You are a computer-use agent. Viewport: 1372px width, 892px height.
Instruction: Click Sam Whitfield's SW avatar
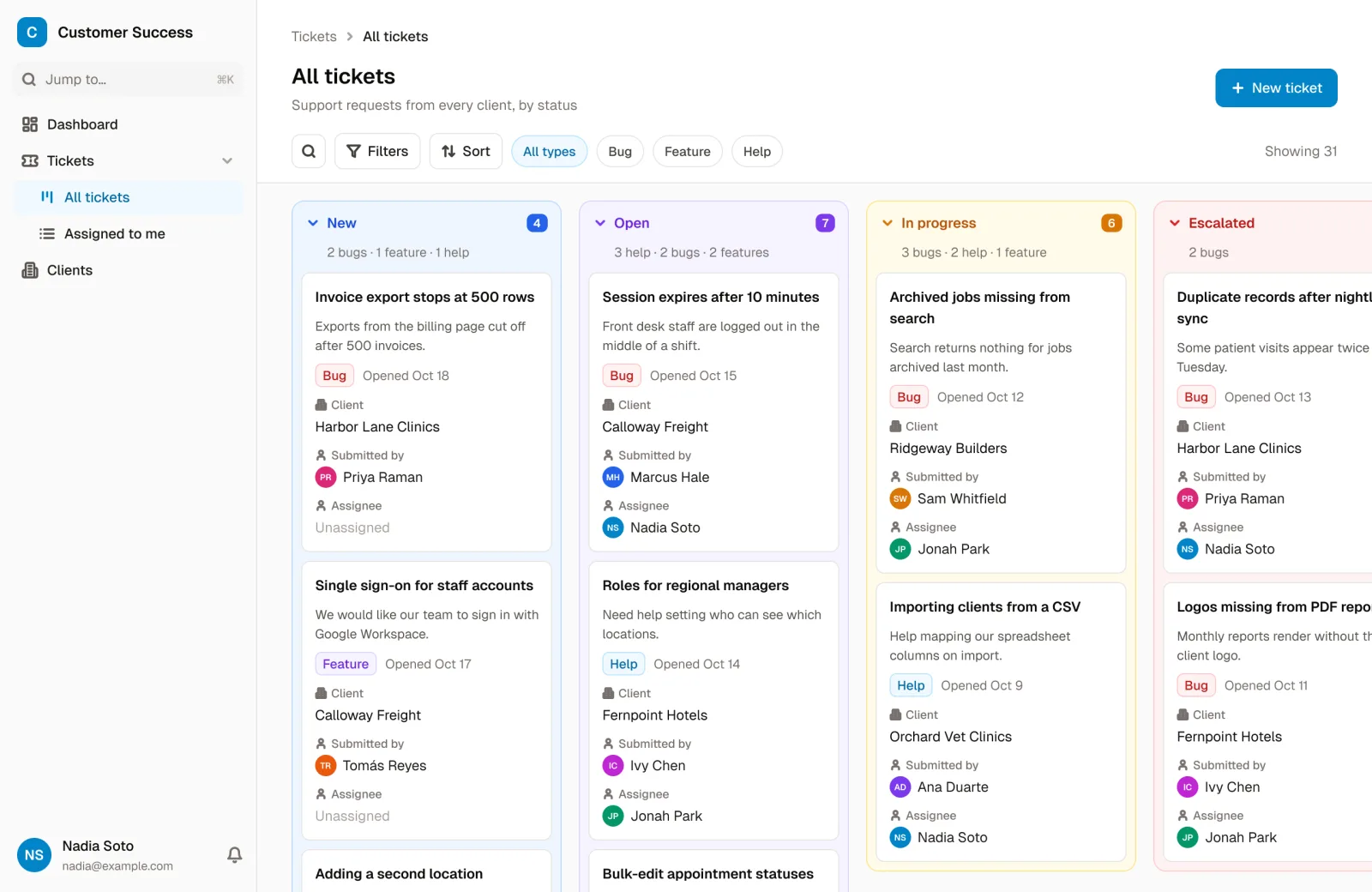(900, 498)
